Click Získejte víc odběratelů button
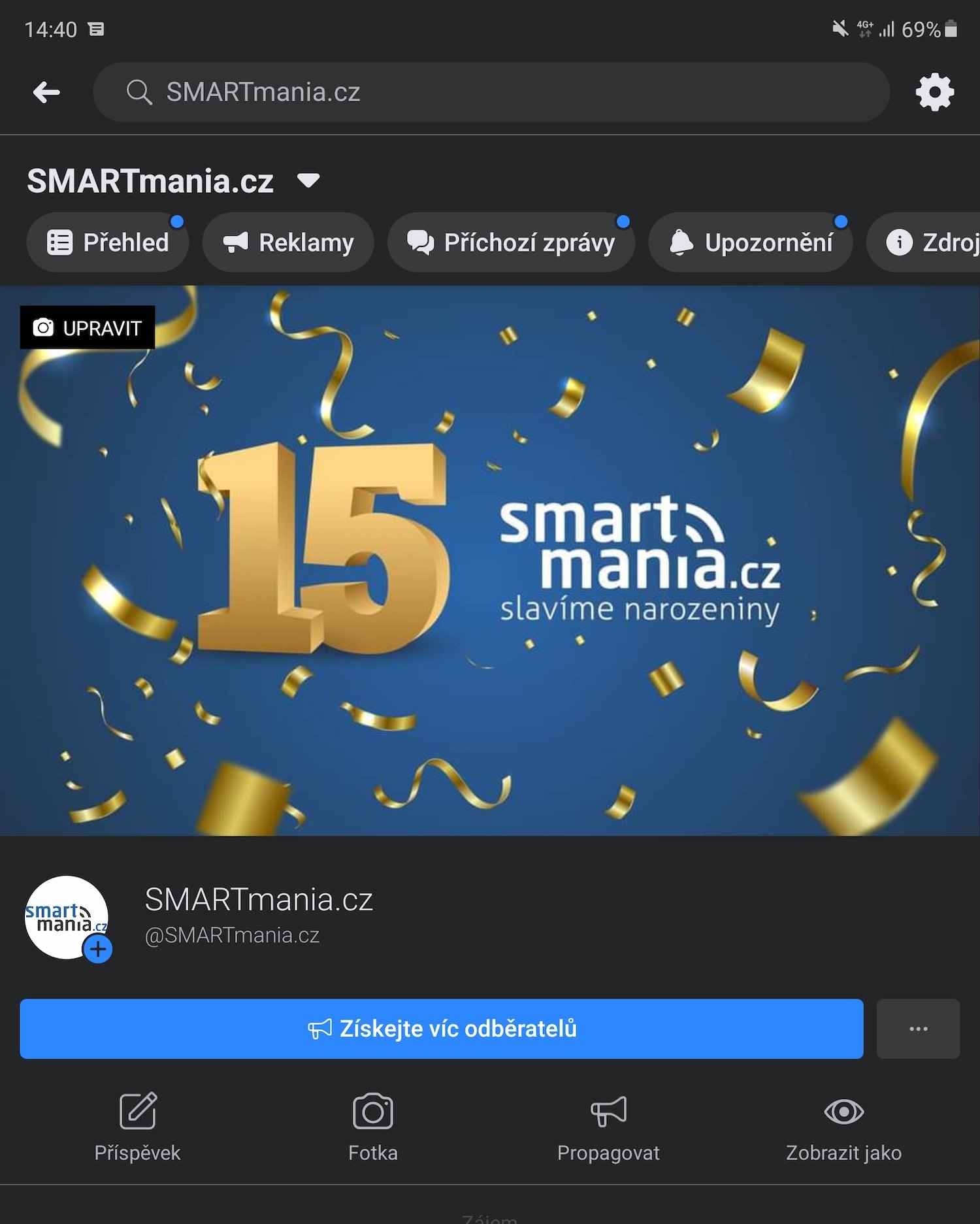Viewport: 980px width, 1224px height. coord(442,1029)
